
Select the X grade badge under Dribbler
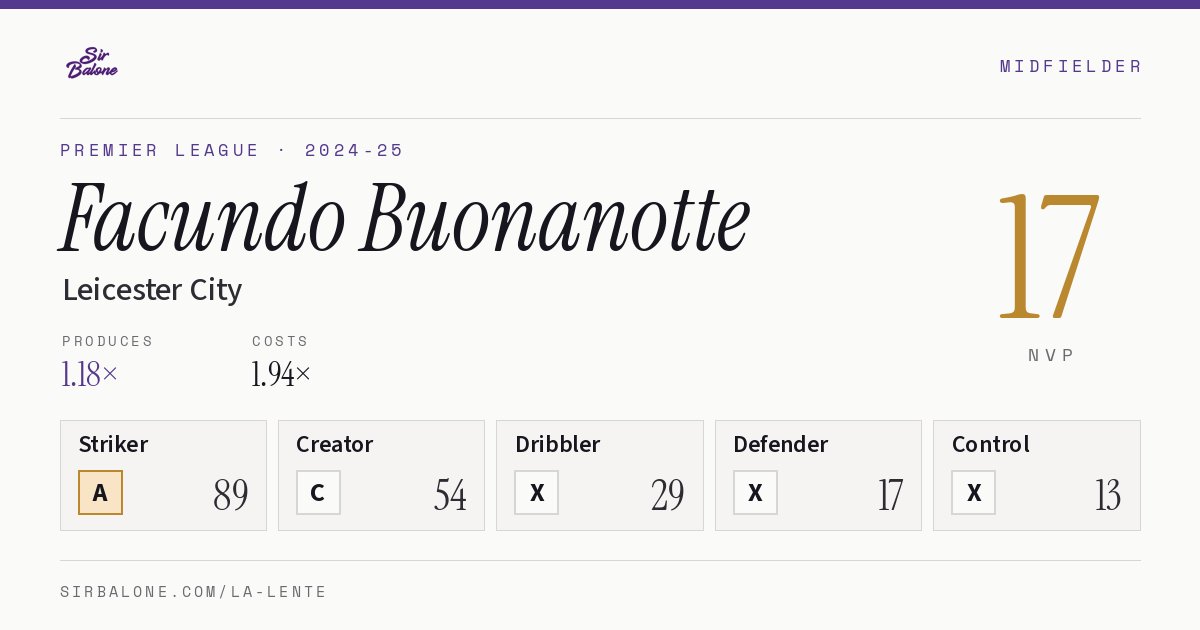pyautogui.click(x=537, y=492)
